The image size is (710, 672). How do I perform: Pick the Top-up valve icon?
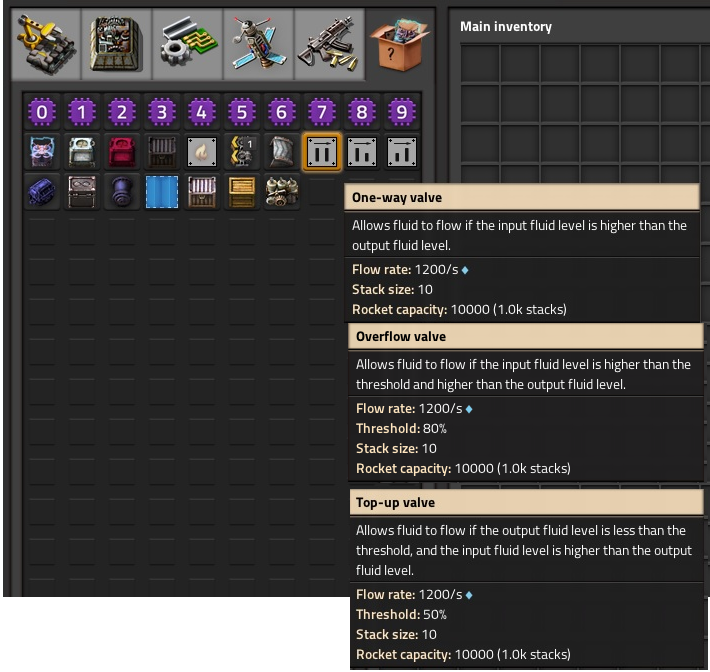point(401,152)
